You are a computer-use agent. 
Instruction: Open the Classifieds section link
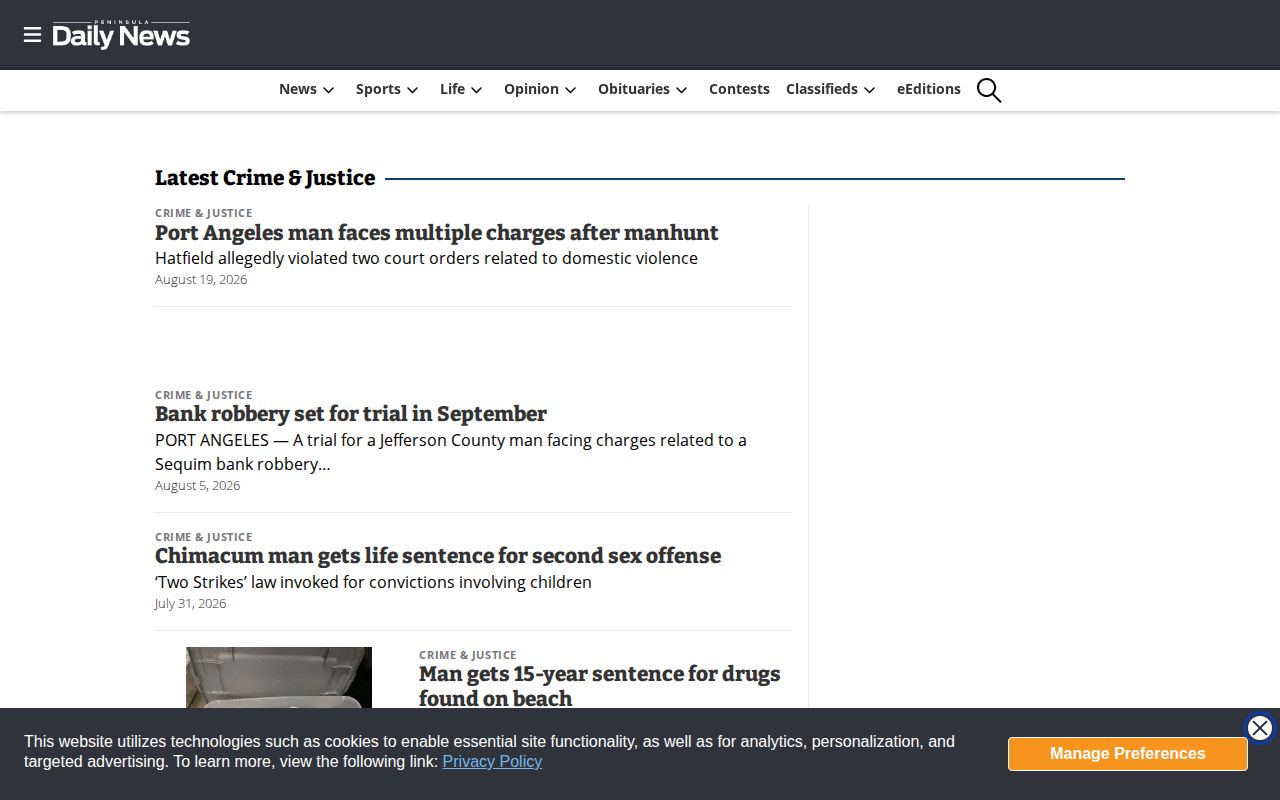(x=822, y=89)
